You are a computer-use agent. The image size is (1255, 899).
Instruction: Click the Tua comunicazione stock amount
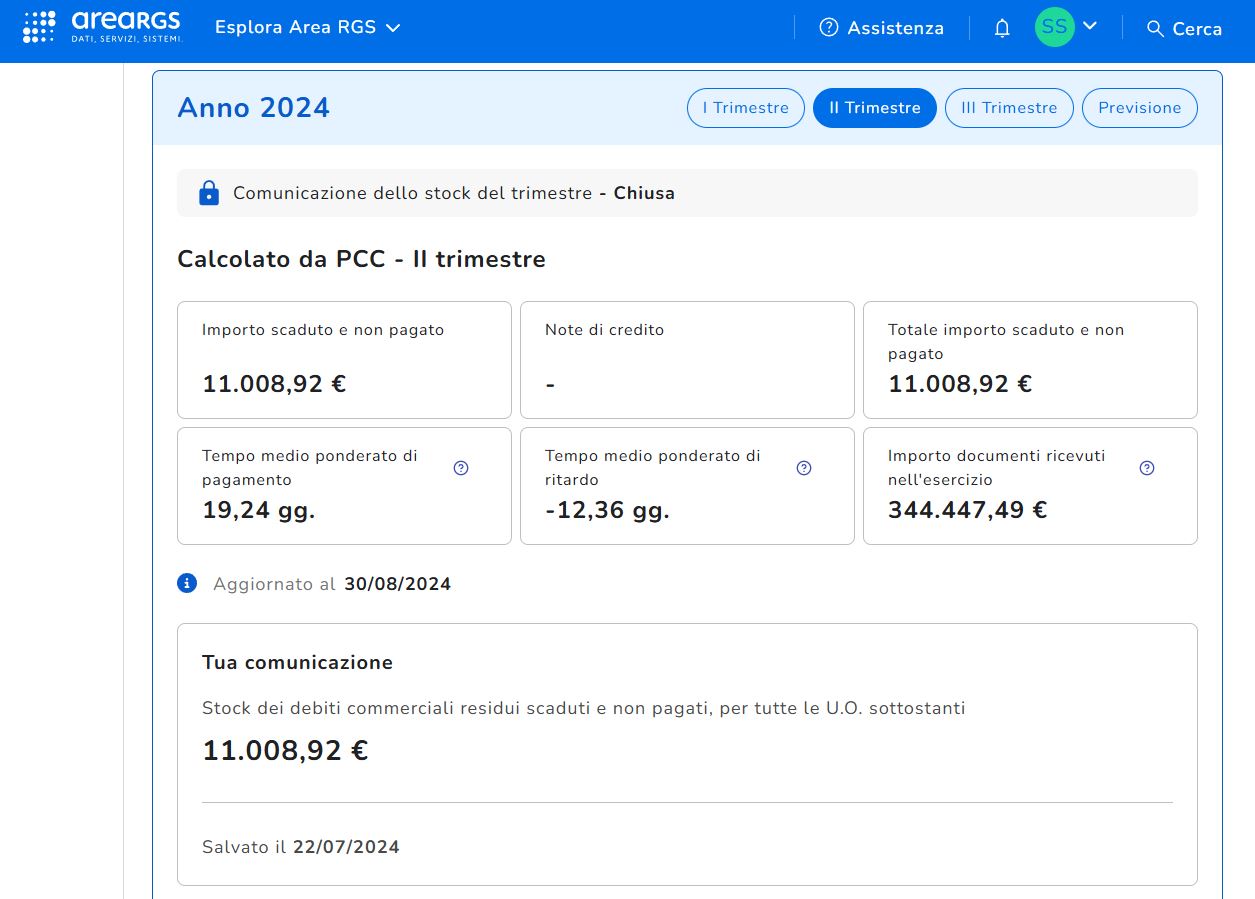[285, 751]
